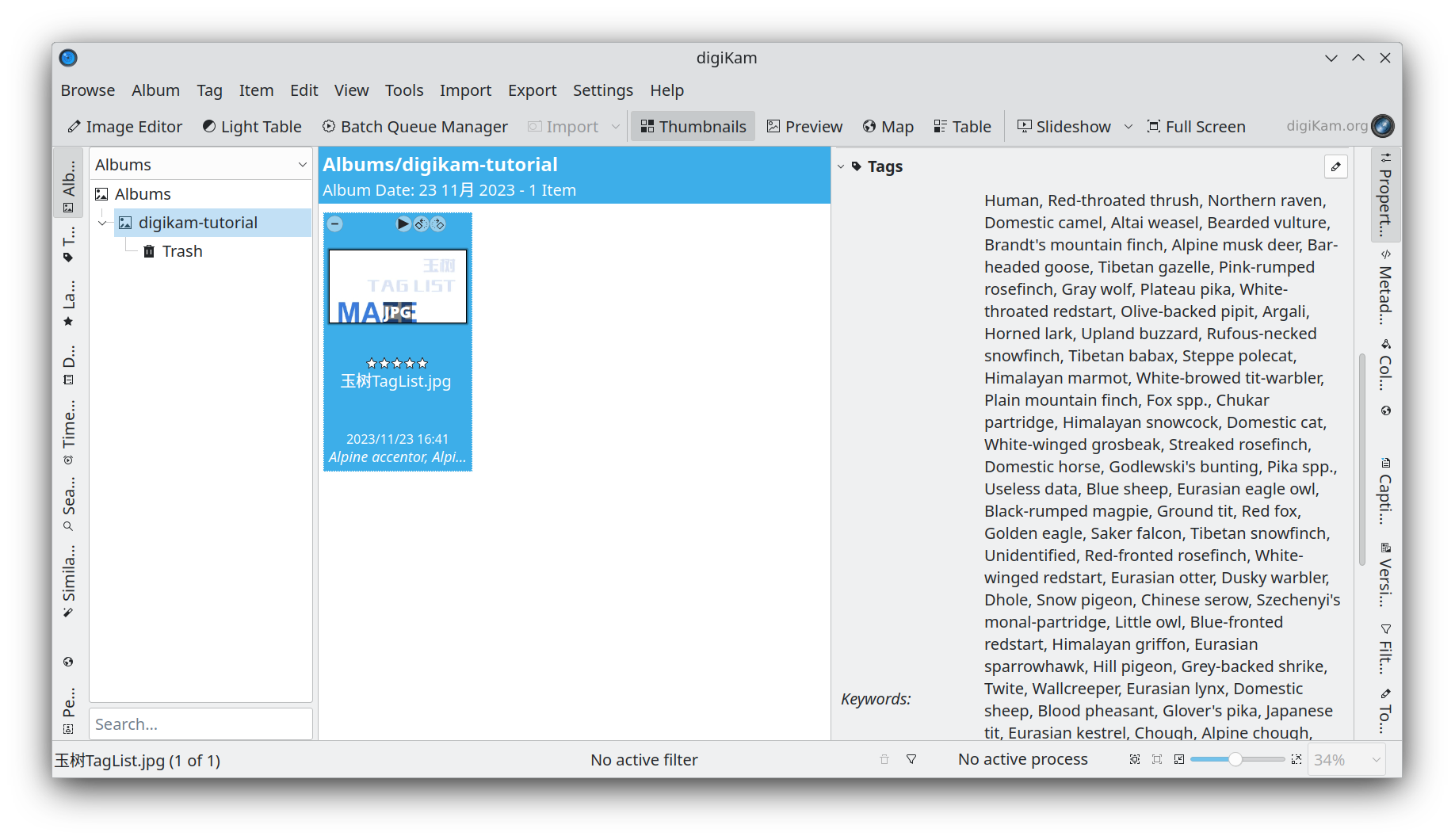Rotate the thumbnail right using overlay icon
The image size is (1455, 840).
(438, 224)
